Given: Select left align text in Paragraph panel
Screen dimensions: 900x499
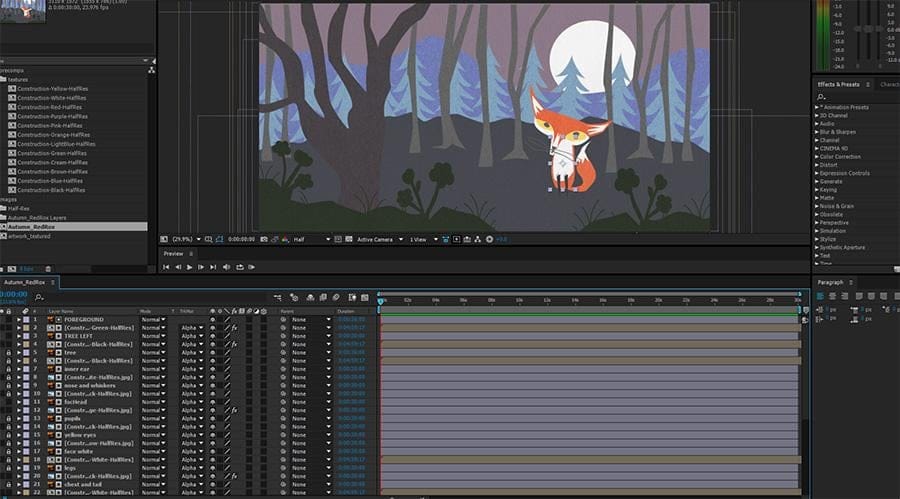Looking at the screenshot, I should pyautogui.click(x=820, y=296).
